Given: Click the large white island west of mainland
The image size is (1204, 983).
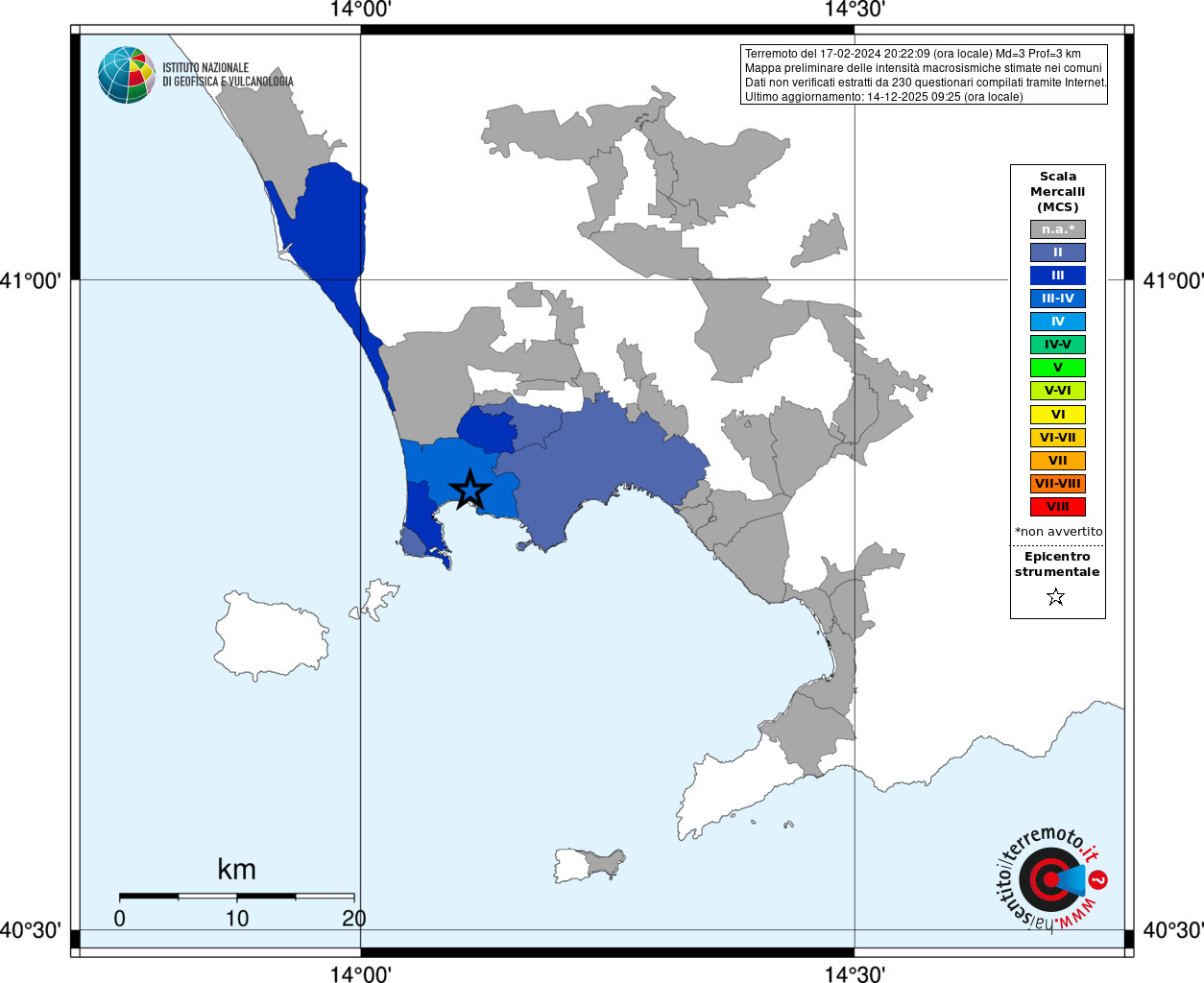Looking at the screenshot, I should click(x=271, y=635).
